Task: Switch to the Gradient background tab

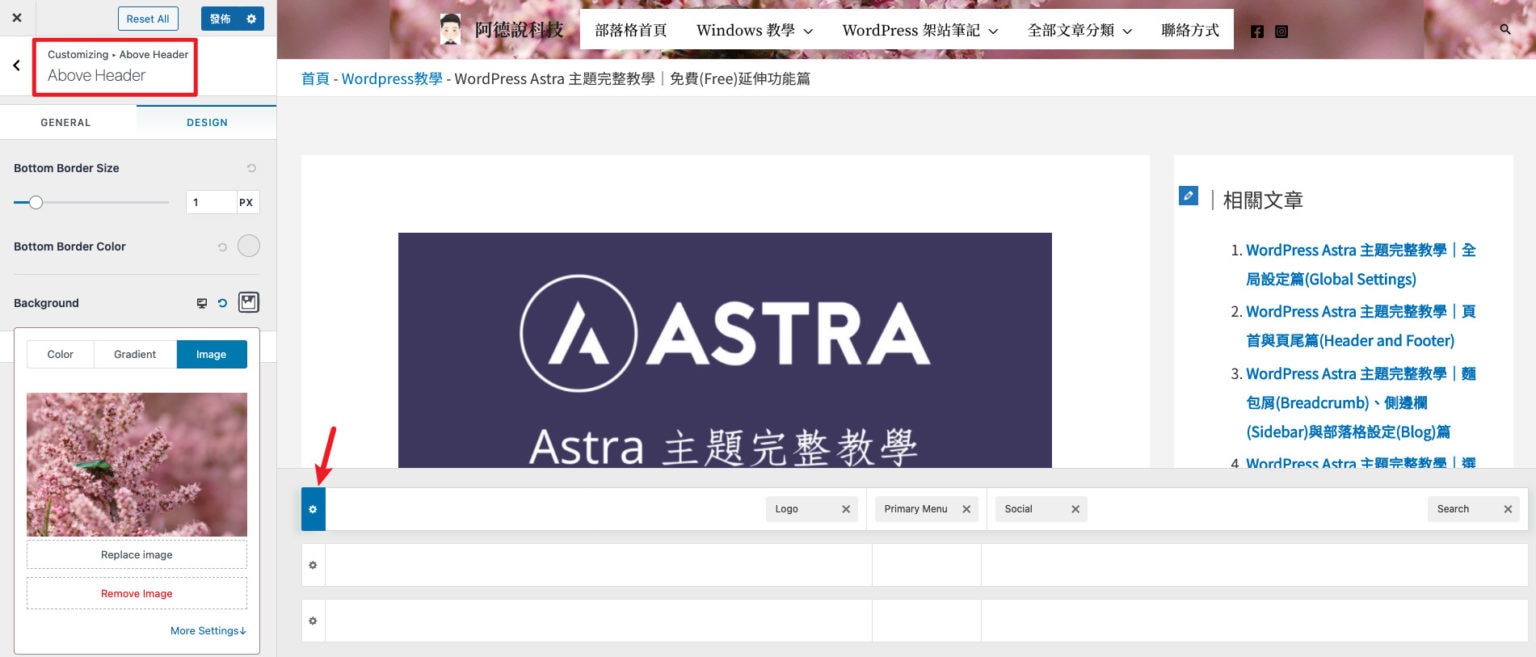Action: click(x=135, y=354)
